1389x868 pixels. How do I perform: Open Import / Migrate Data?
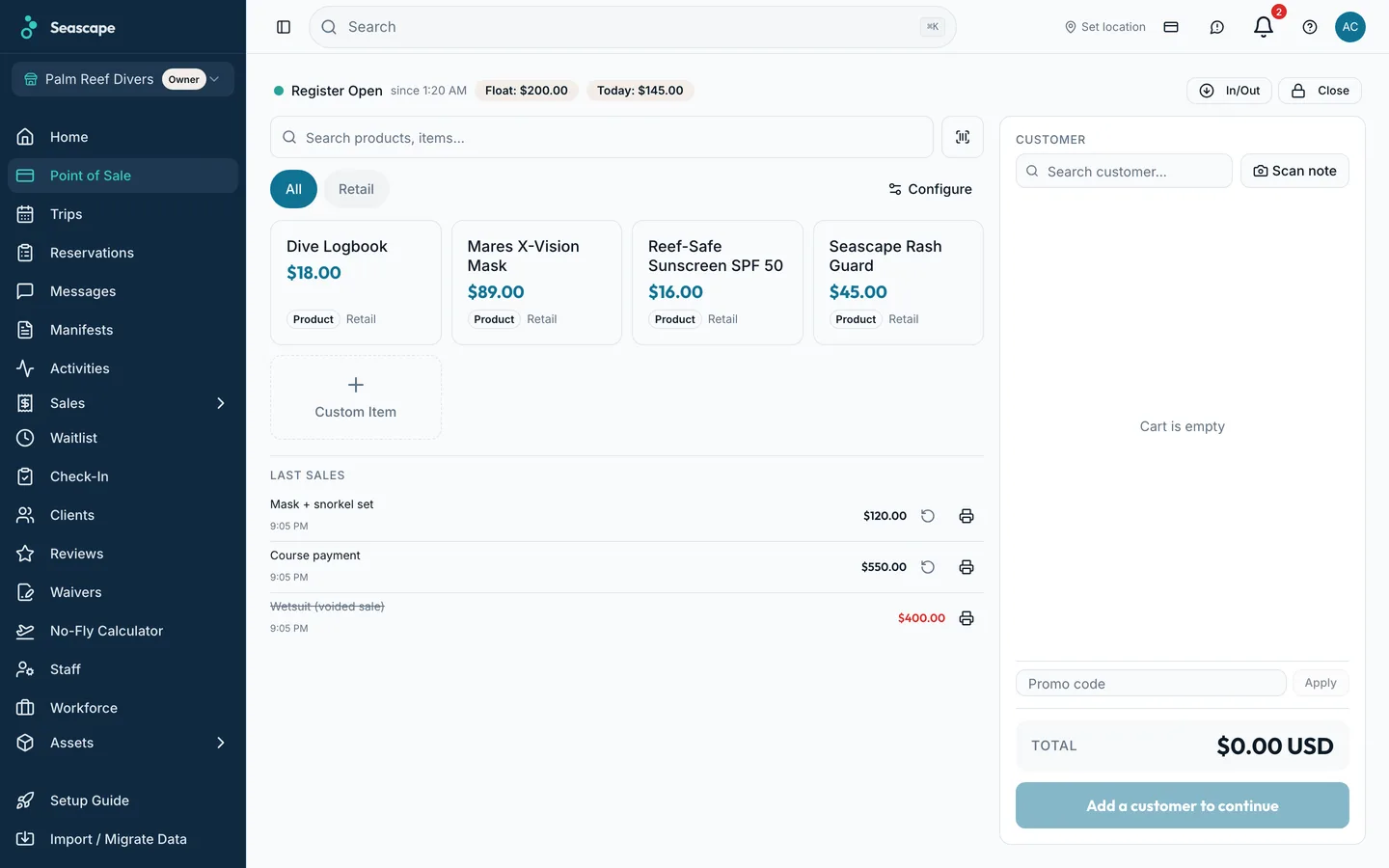(x=123, y=839)
